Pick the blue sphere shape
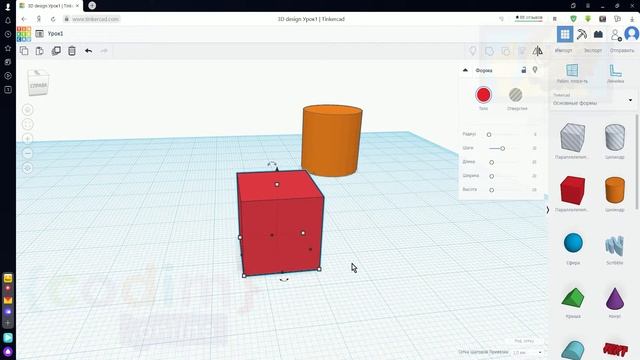The height and width of the screenshot is (360, 640). point(573,243)
